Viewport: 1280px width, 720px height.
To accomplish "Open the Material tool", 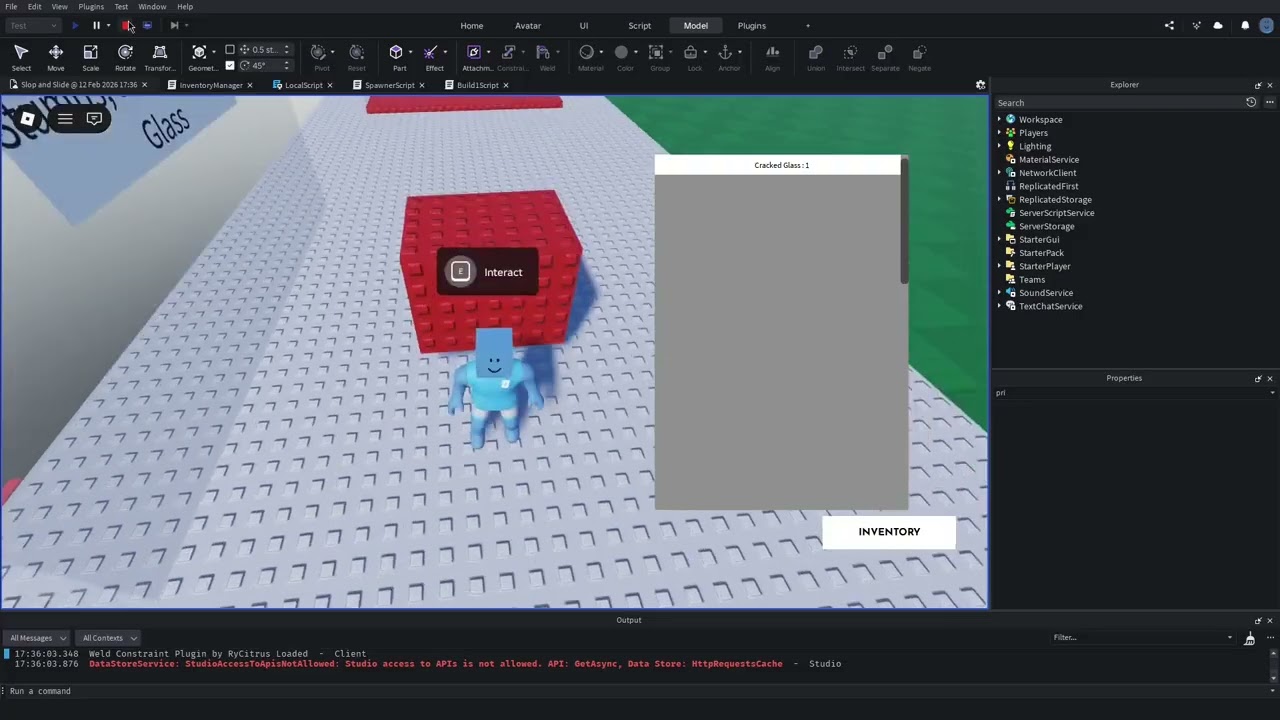I will (587, 52).
